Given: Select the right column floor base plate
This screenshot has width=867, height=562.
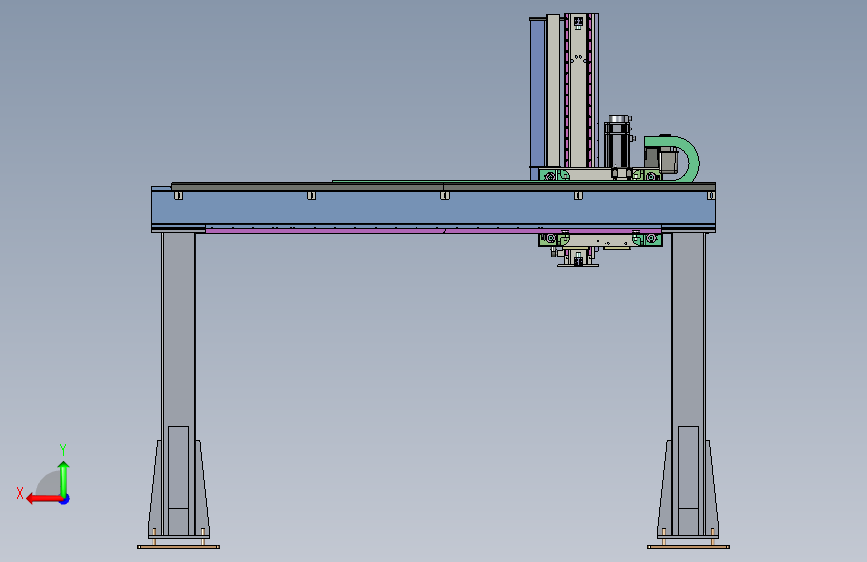Looking at the screenshot, I should tap(688, 547).
